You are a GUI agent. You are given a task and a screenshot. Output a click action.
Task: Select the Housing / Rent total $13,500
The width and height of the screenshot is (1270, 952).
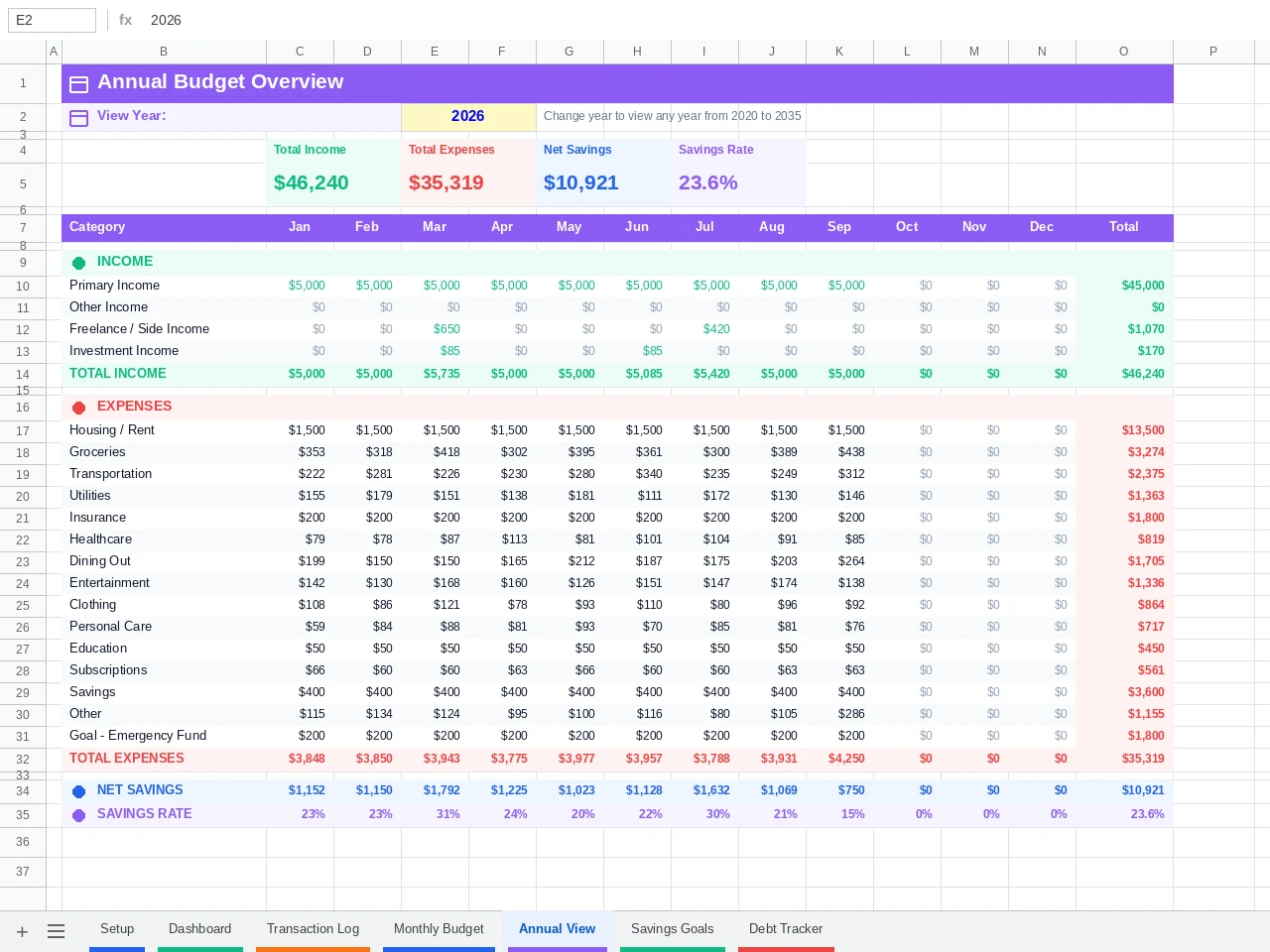pos(1143,430)
